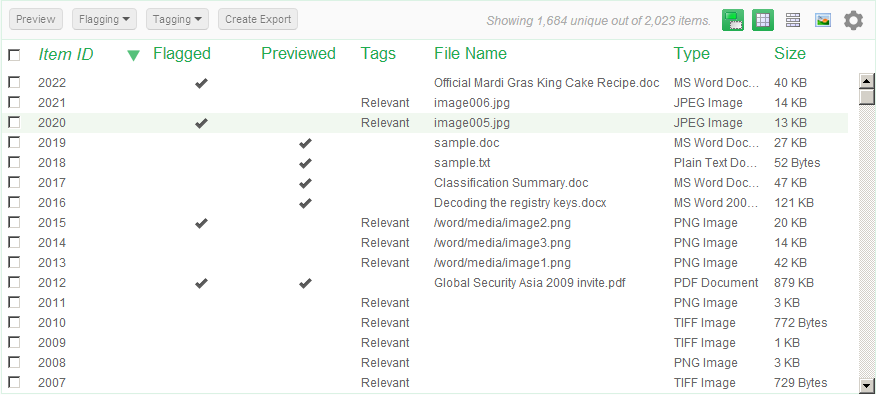Click the Previewed checkmark for sample.doc
This screenshot has height=395, width=876.
click(305, 143)
